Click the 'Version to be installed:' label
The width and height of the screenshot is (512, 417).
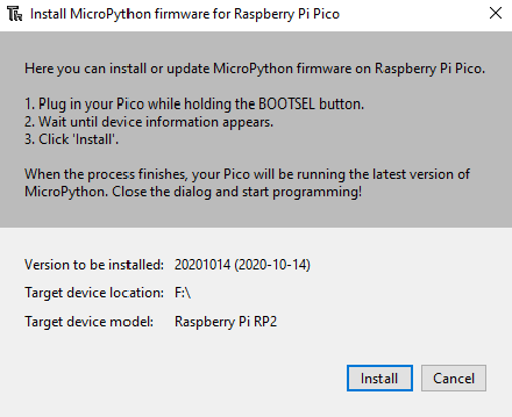(x=94, y=265)
